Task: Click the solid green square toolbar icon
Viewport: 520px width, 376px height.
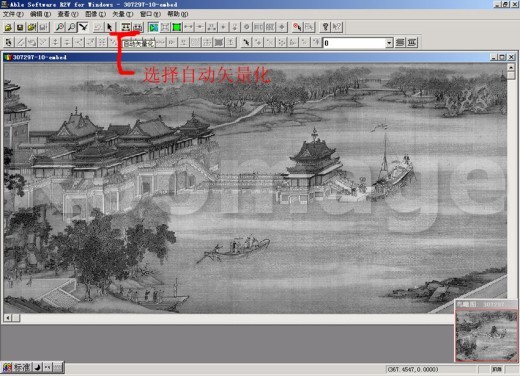Action: point(176,27)
